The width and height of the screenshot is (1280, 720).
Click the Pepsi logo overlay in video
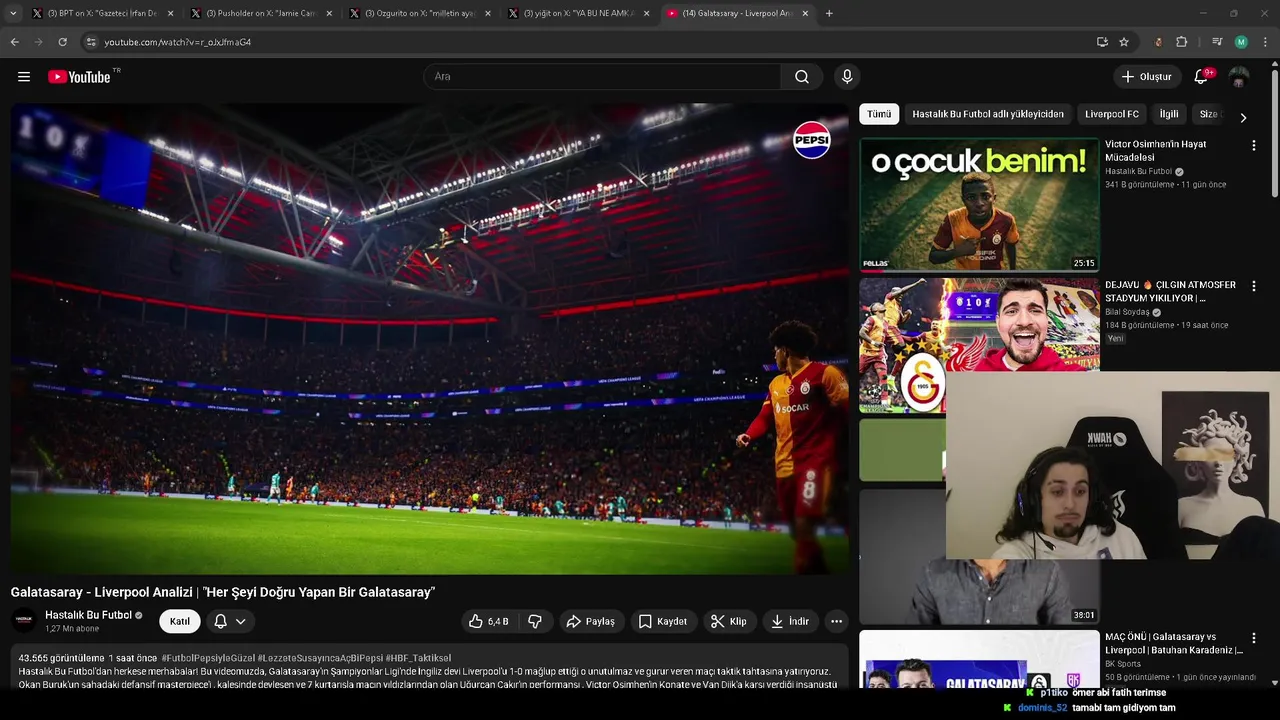tap(812, 140)
